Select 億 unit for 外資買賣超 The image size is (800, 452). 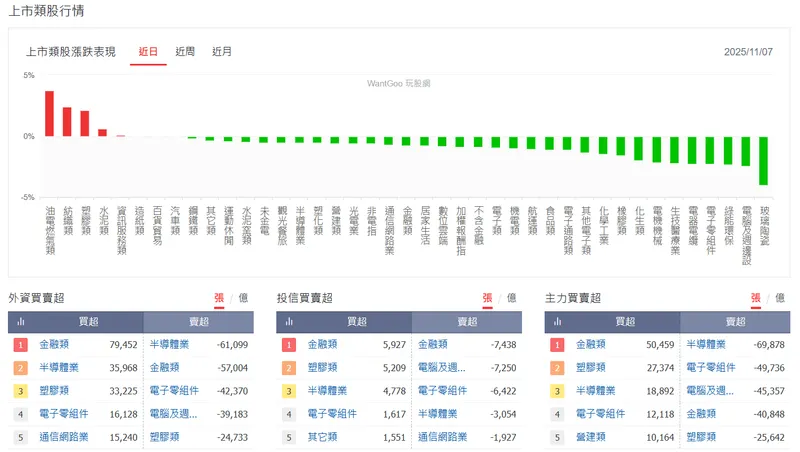click(243, 298)
